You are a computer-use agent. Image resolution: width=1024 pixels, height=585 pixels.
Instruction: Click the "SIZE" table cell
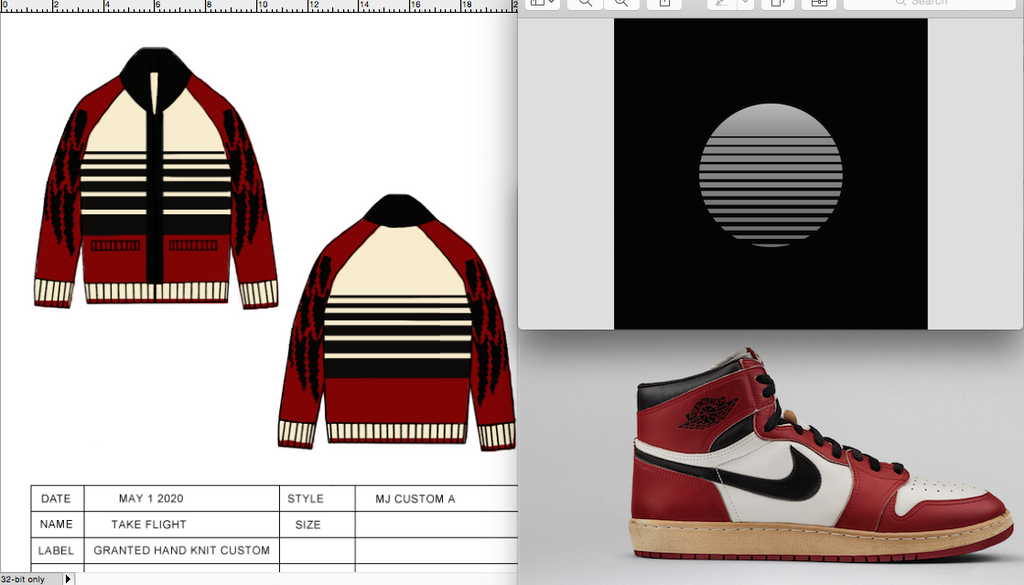click(317, 524)
